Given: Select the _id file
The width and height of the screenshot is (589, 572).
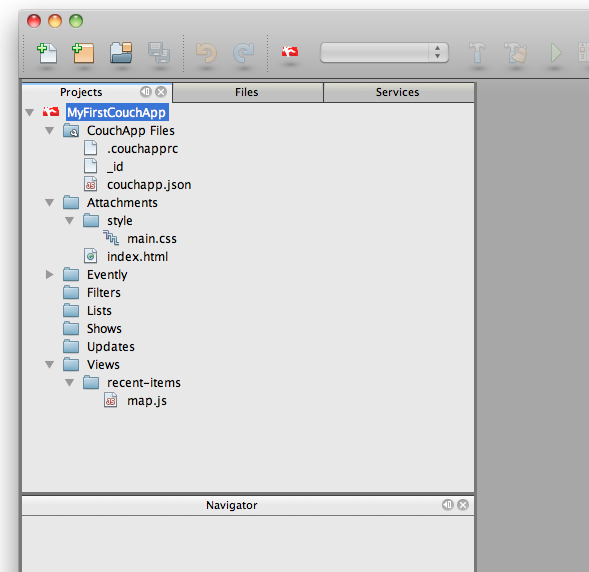Looking at the screenshot, I should [115, 167].
